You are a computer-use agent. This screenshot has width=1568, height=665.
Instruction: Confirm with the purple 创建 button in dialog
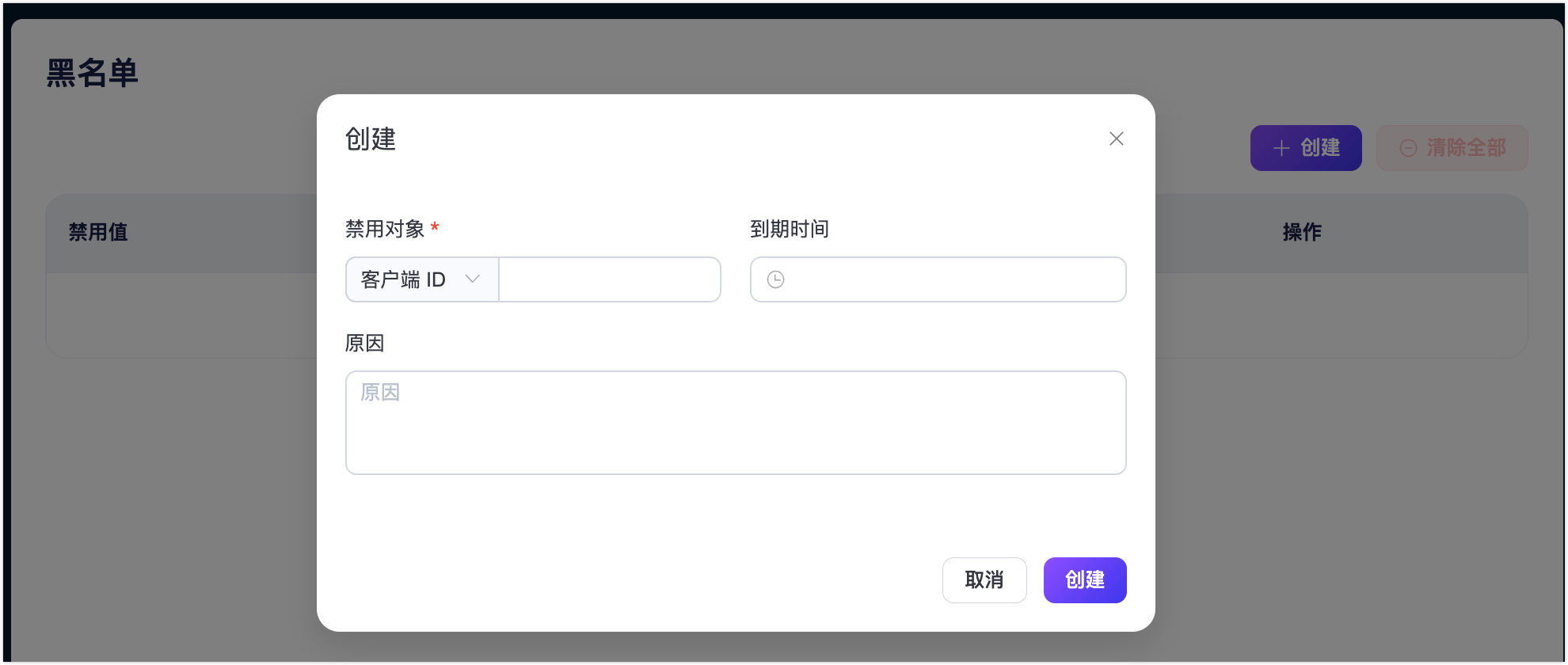pos(1084,580)
